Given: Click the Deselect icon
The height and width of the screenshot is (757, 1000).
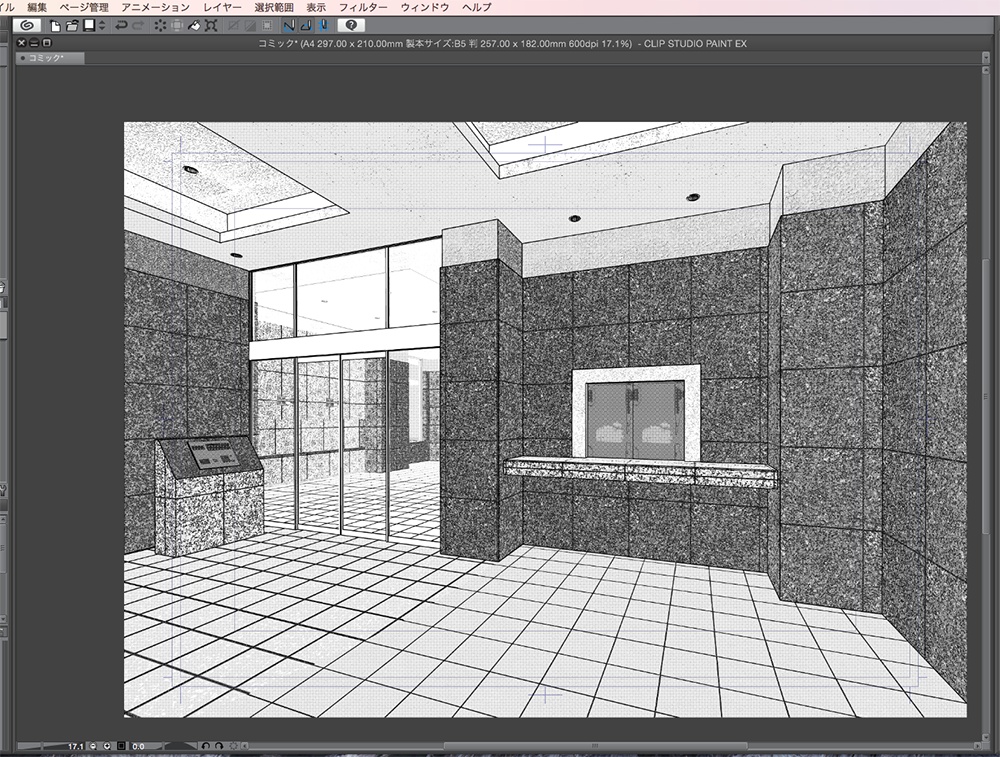Looking at the screenshot, I should pyautogui.click(x=233, y=26).
